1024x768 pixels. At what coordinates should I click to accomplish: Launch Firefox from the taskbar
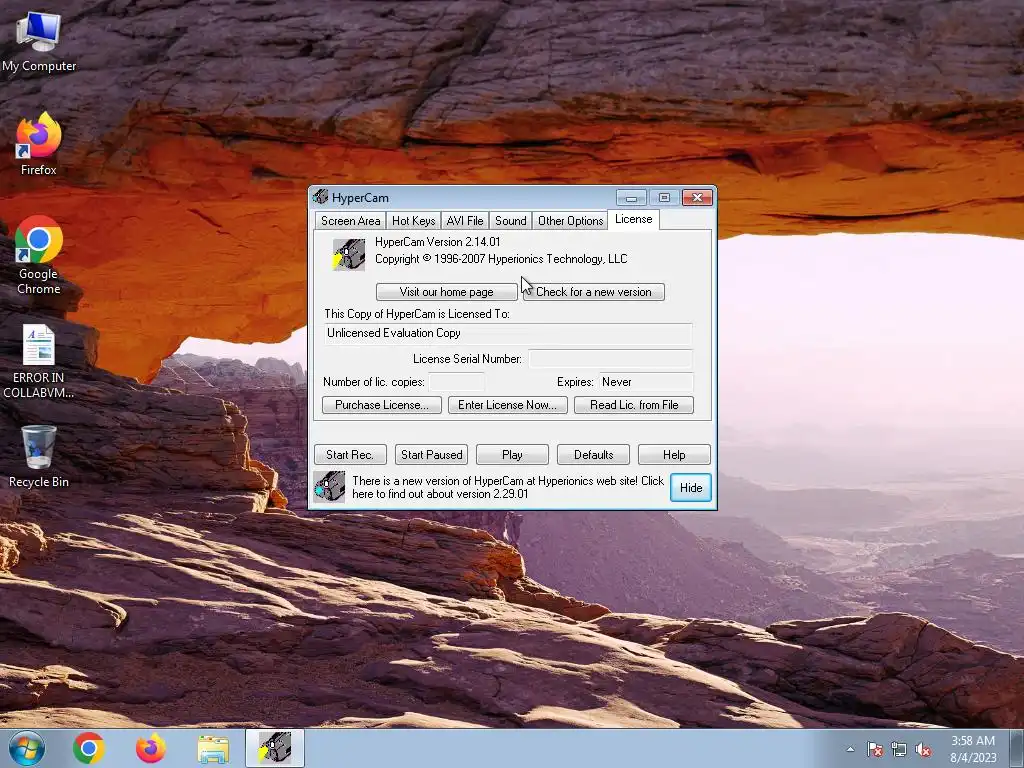tap(150, 748)
